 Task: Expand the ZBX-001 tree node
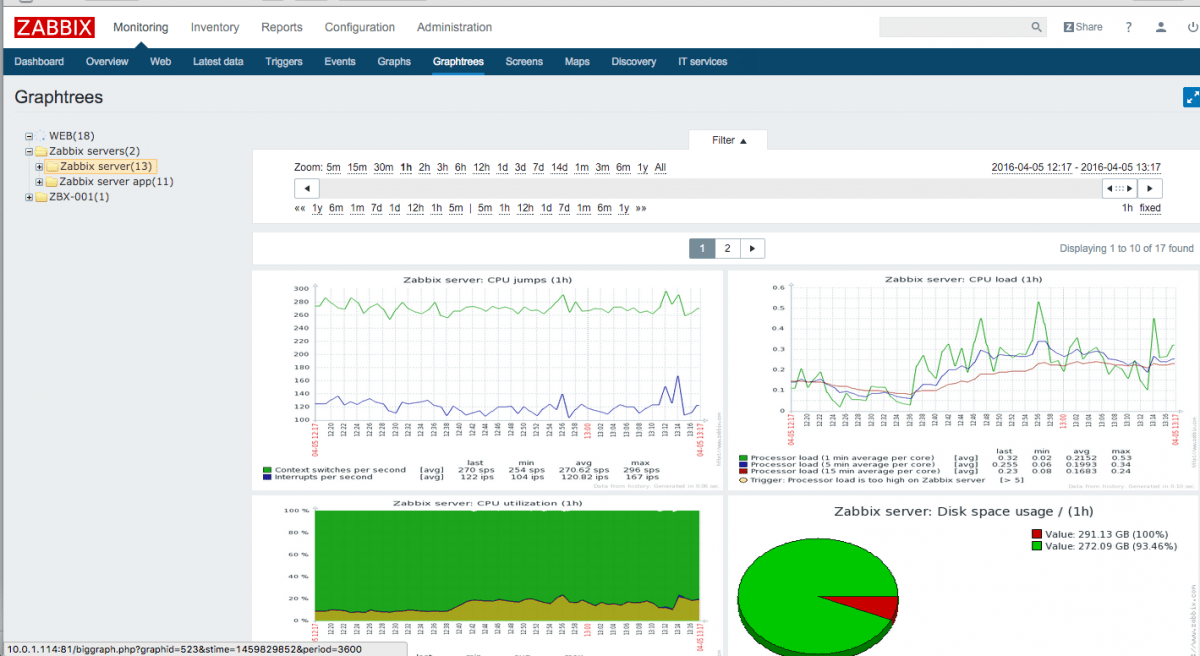[30, 196]
